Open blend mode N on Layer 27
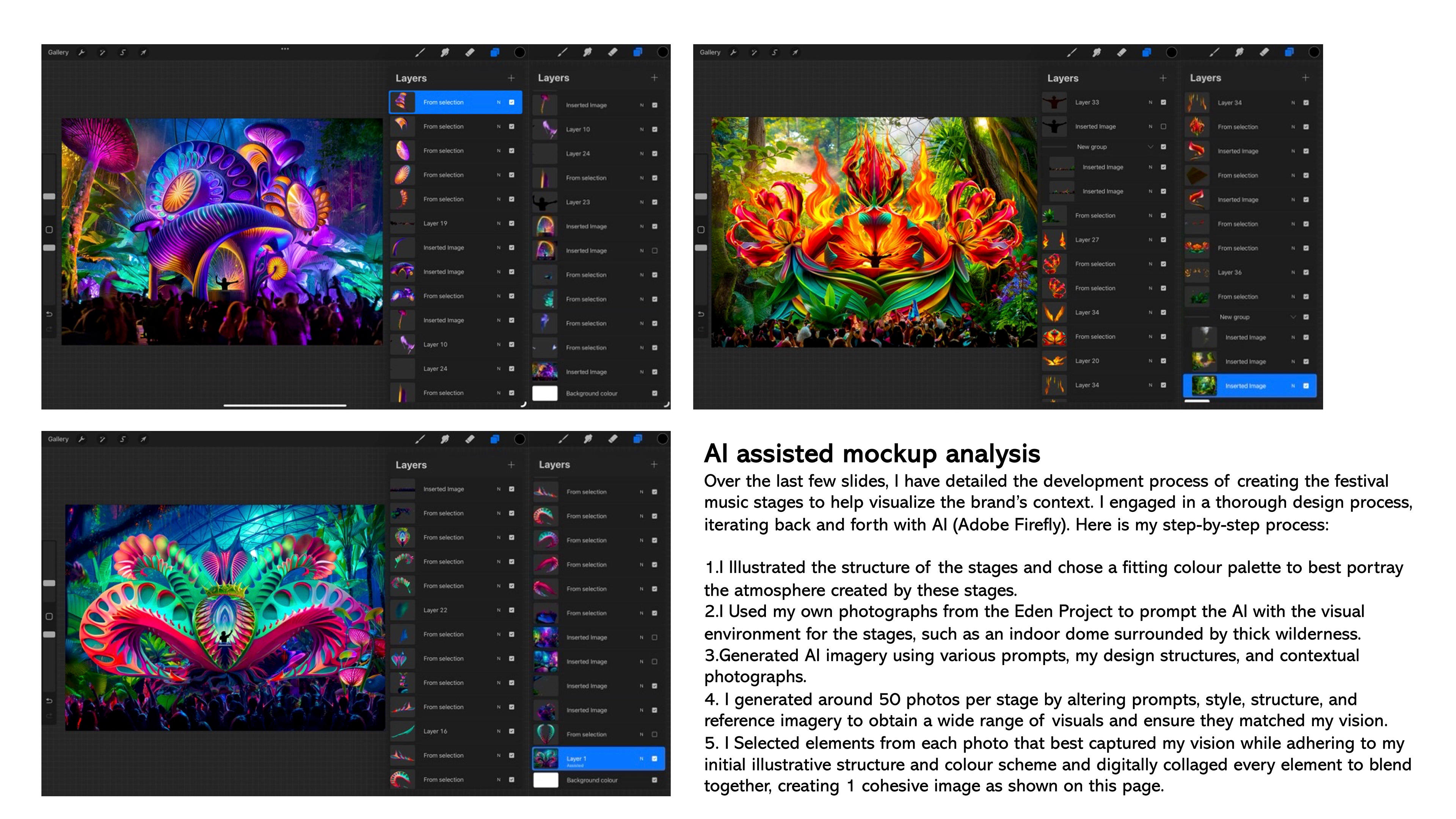 pyautogui.click(x=1150, y=240)
